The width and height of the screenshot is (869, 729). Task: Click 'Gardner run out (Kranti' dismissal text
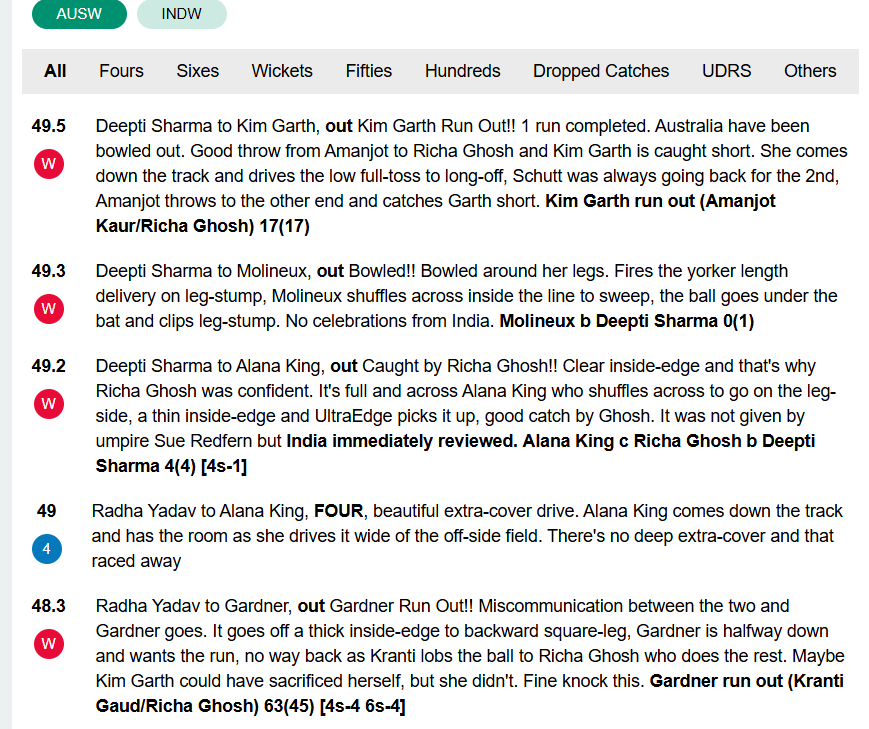pos(747,681)
